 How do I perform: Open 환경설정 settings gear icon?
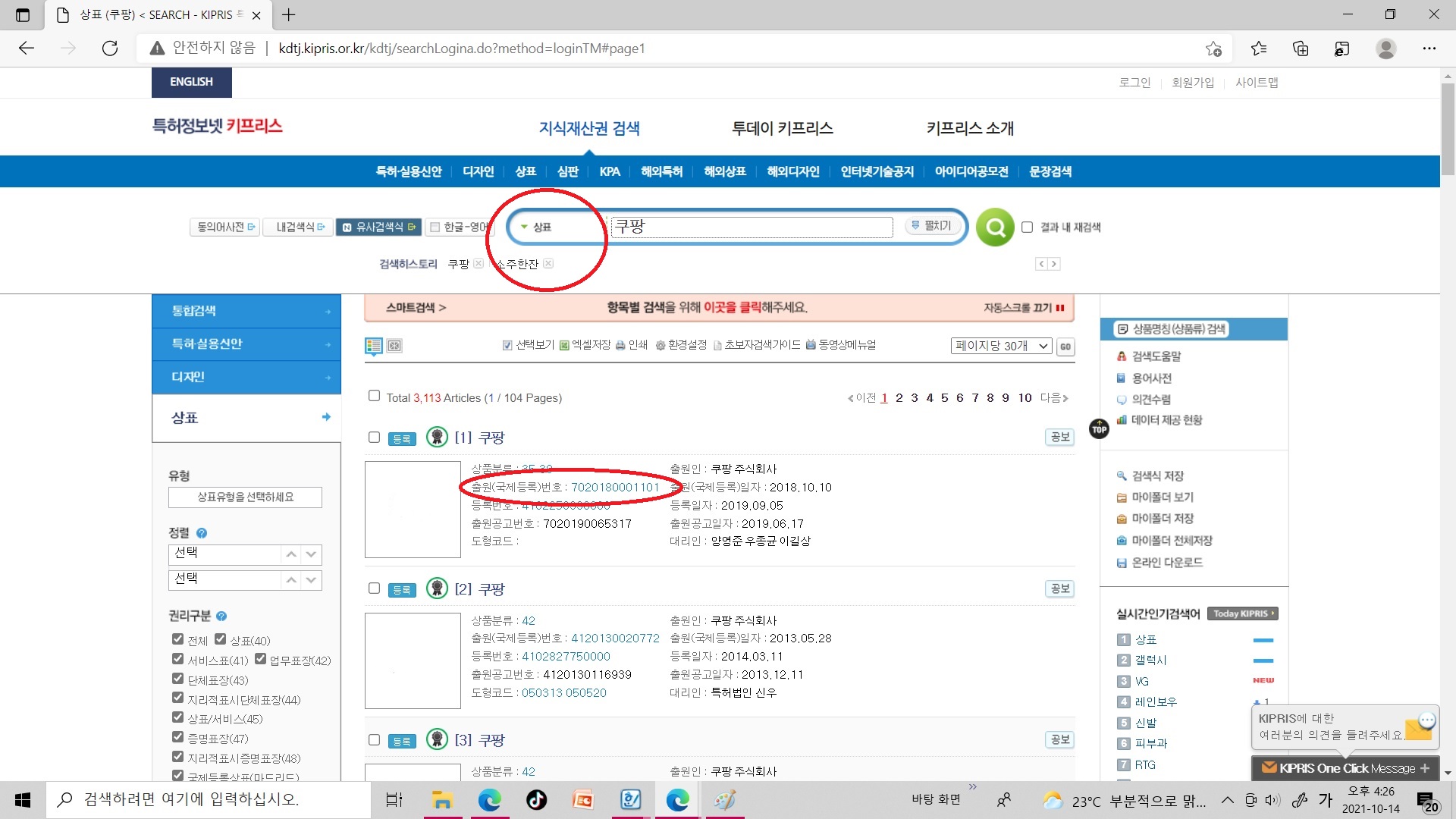[x=660, y=345]
